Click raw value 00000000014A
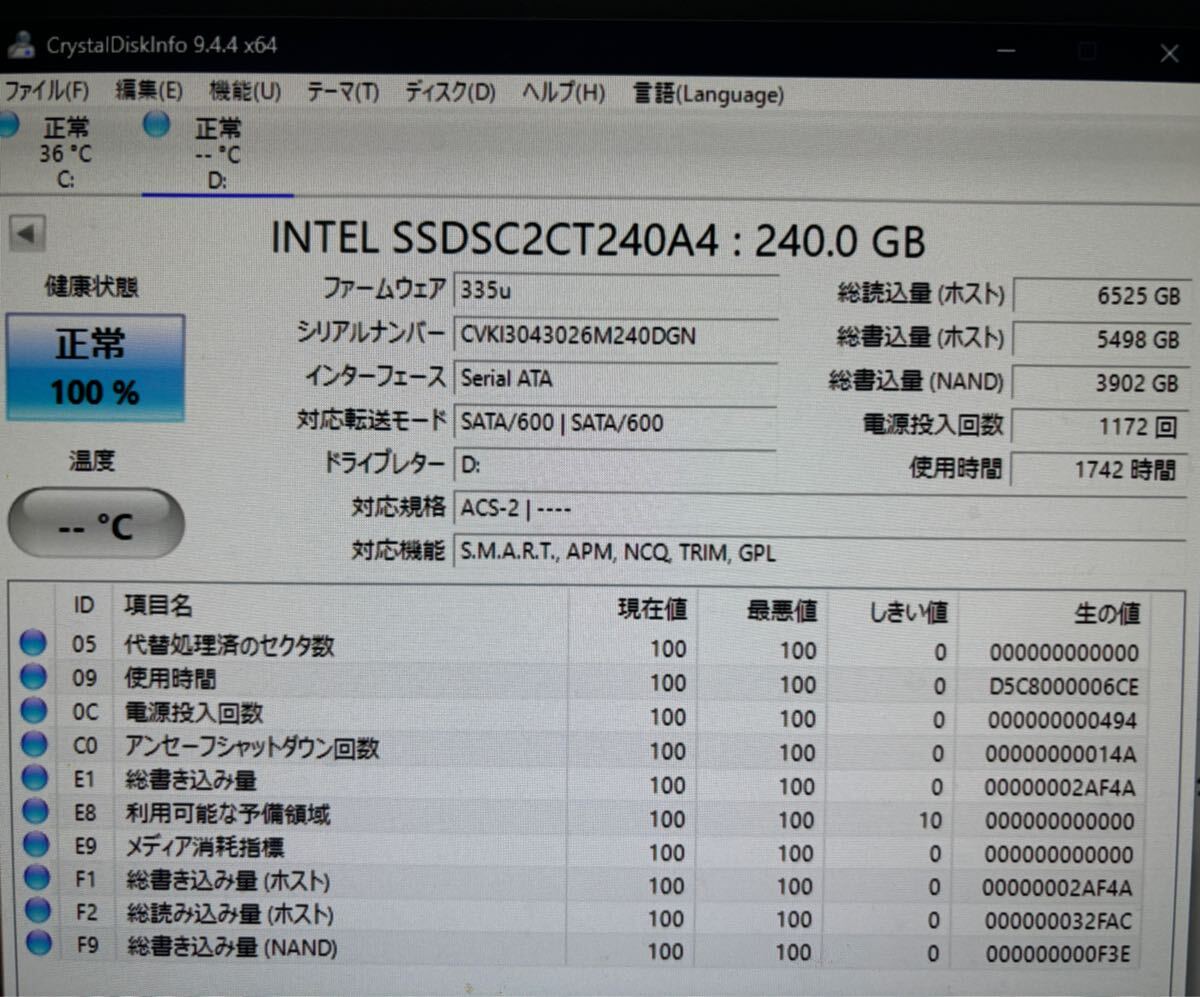This screenshot has height=997, width=1200. click(1061, 754)
